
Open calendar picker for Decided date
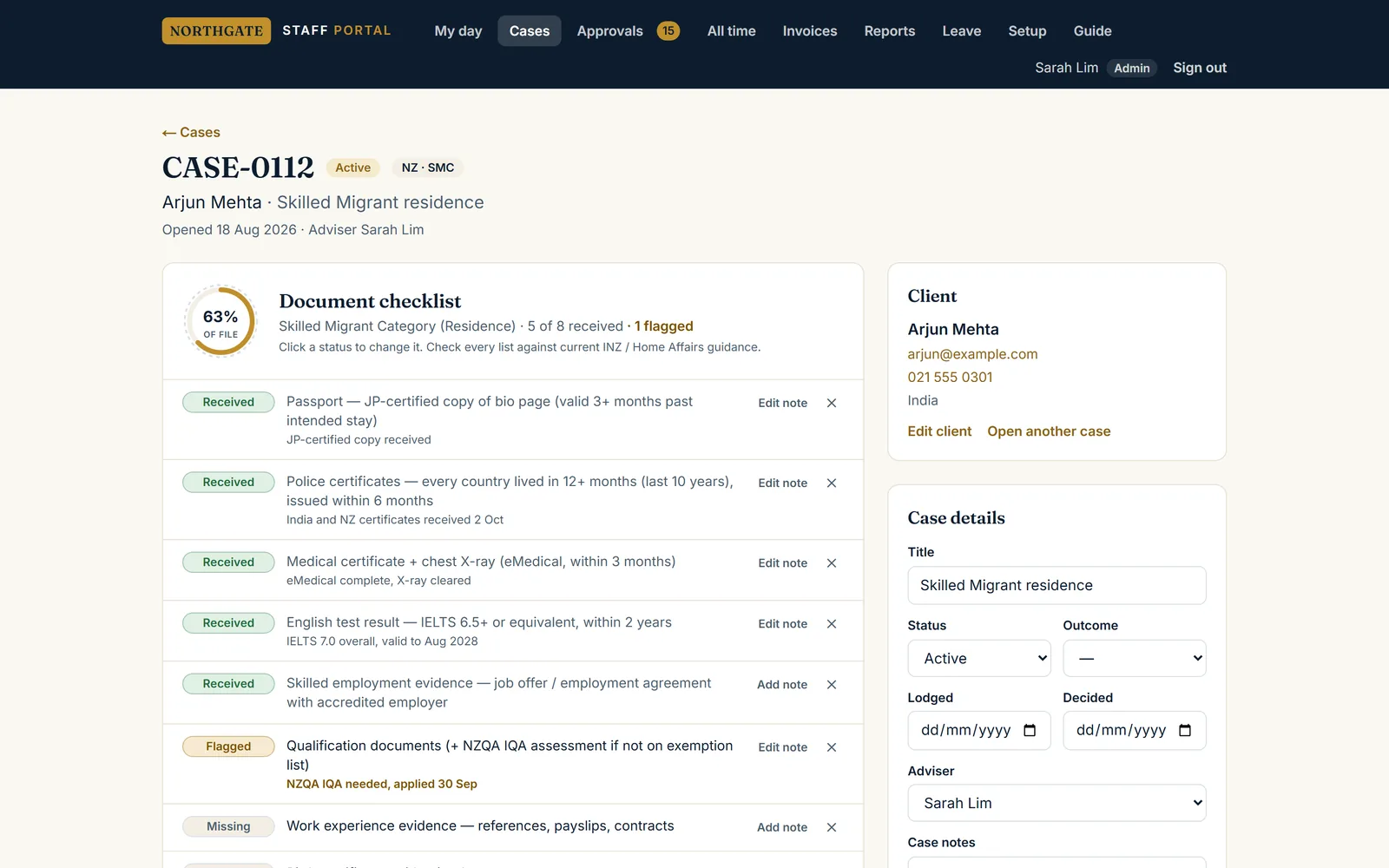click(x=1185, y=730)
